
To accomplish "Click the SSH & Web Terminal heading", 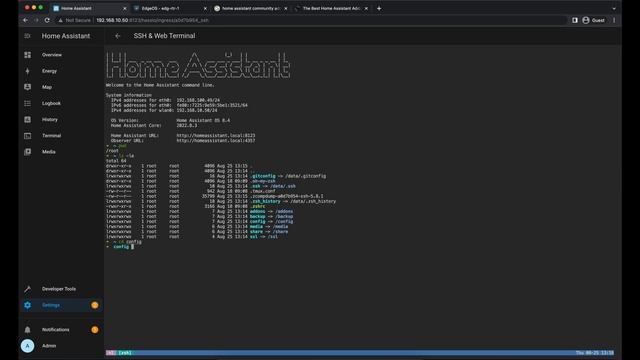I will coord(164,36).
